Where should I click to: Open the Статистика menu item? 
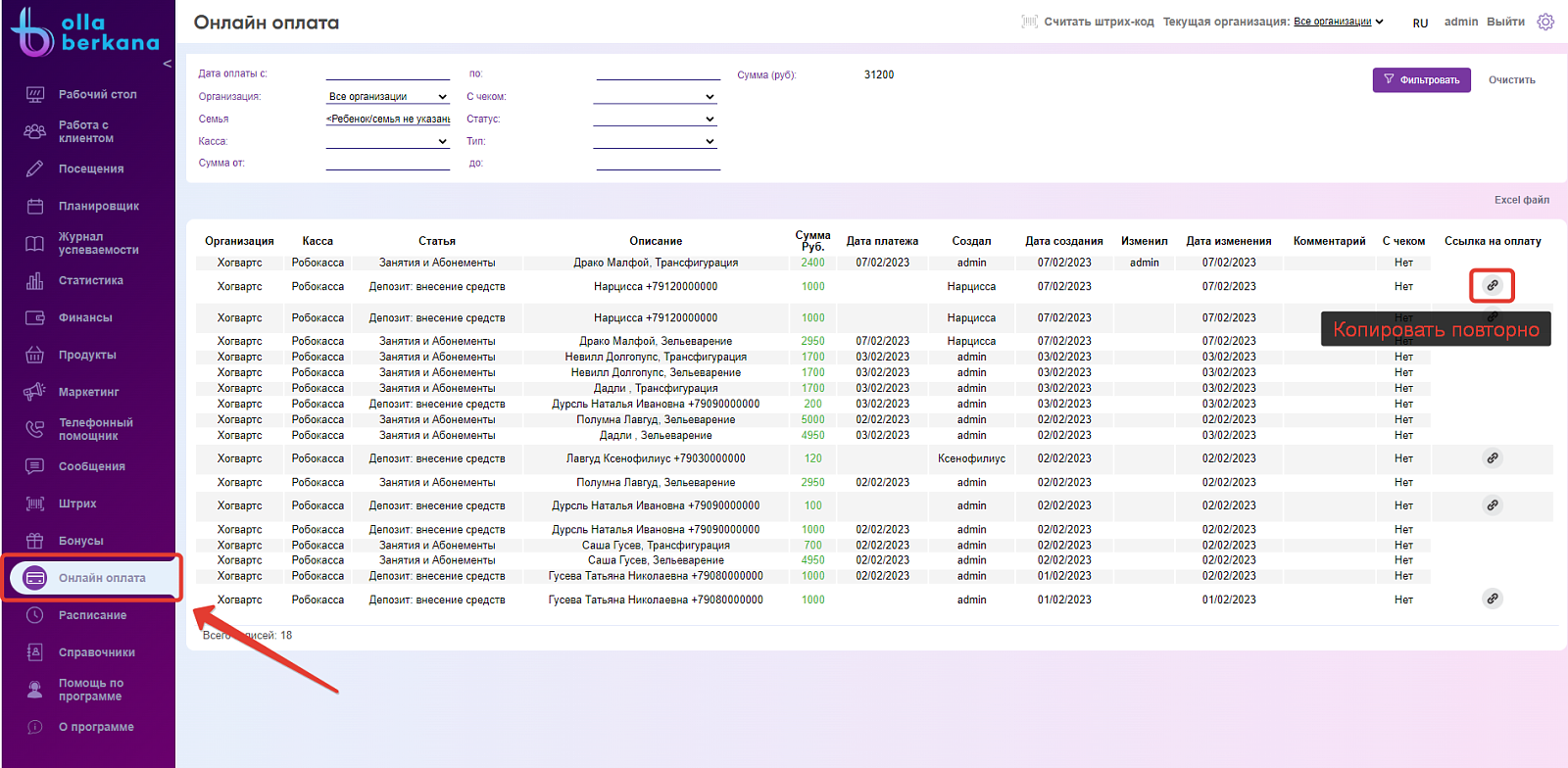click(x=91, y=280)
